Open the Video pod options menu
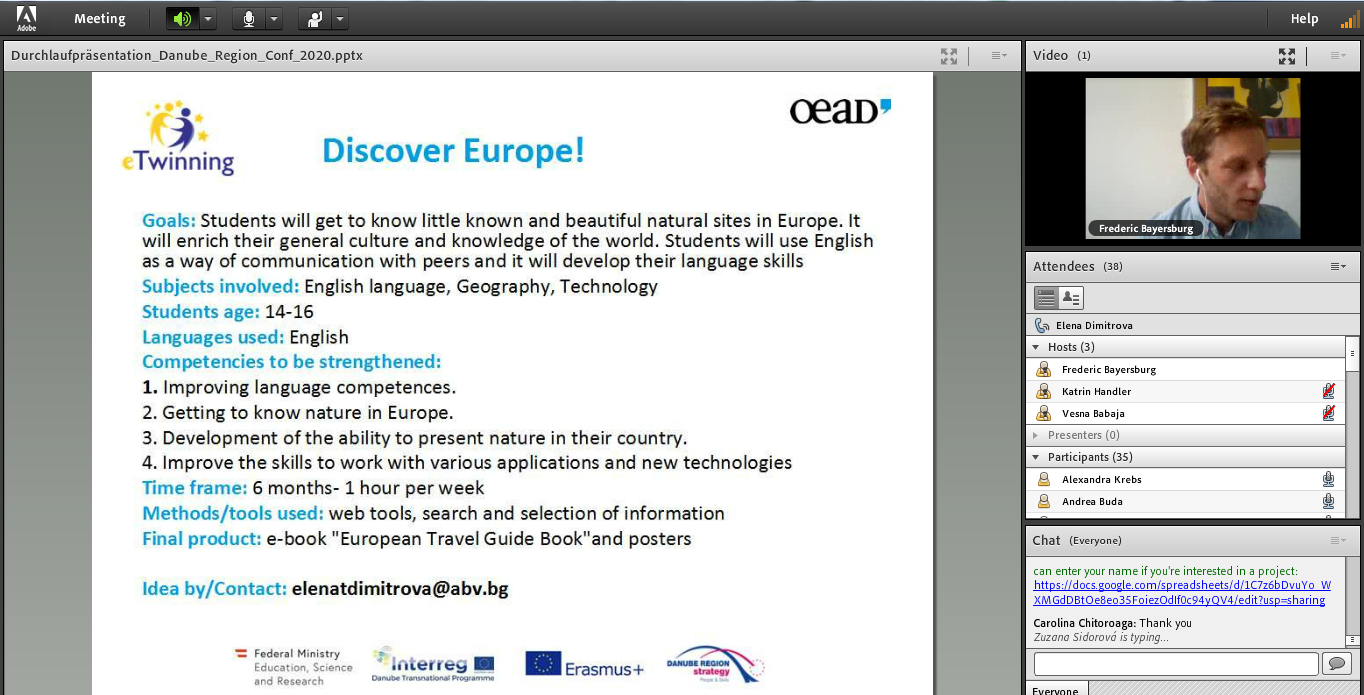The image size is (1364, 695). tap(1338, 56)
